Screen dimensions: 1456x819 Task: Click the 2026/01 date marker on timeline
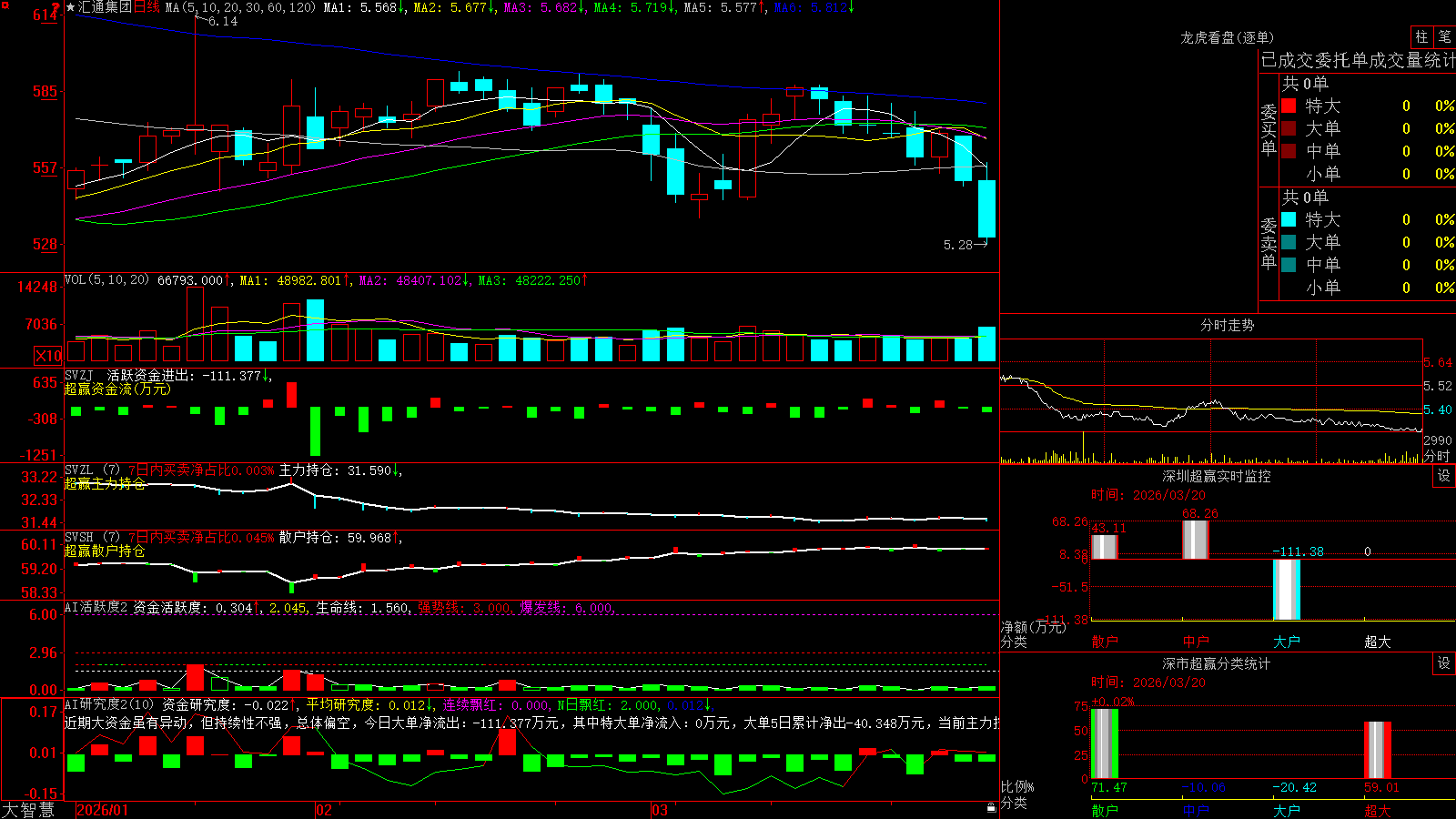click(x=102, y=810)
